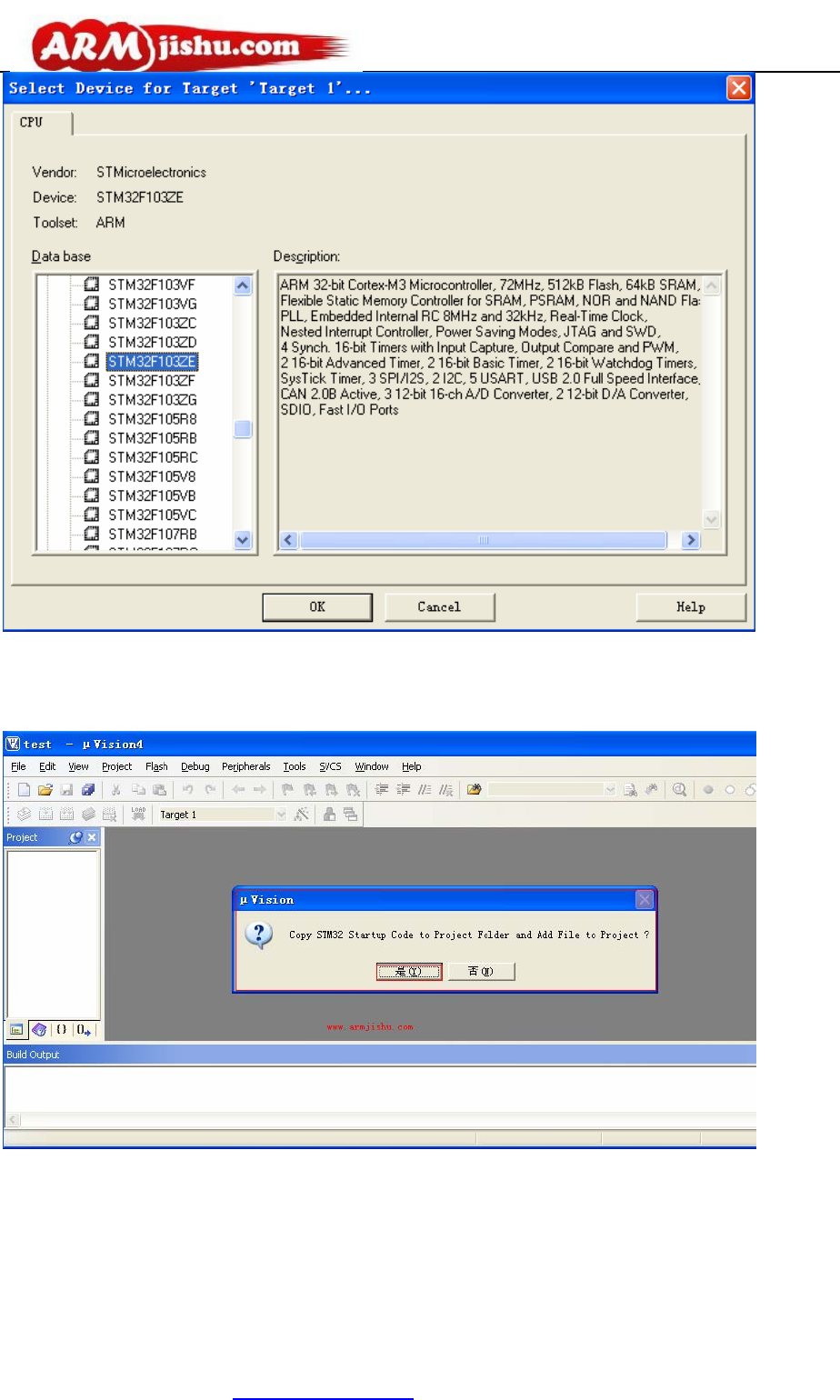Select STM32F103ZG in device list
The height and width of the screenshot is (1400, 840).
point(152,399)
